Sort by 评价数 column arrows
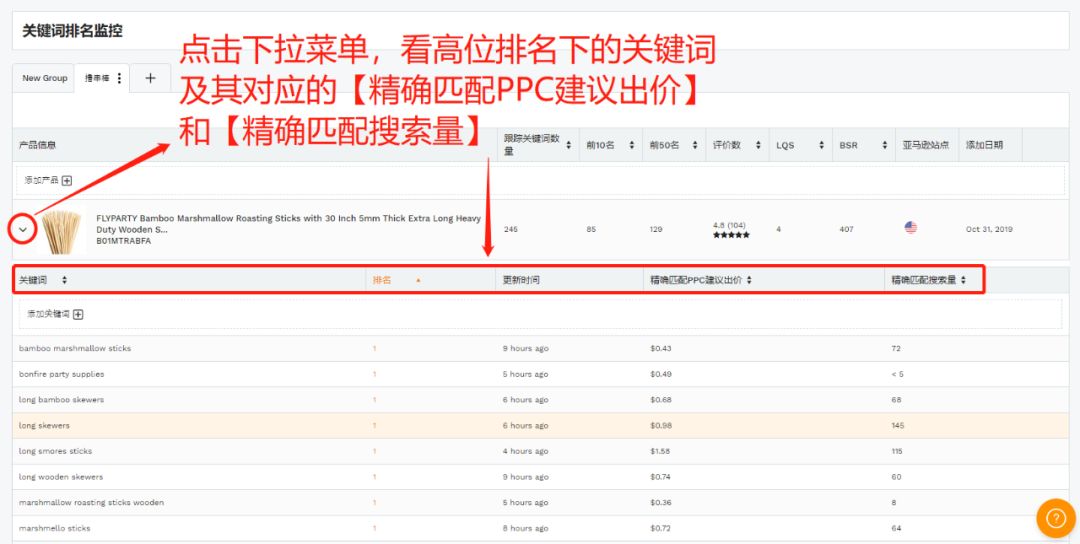 (760, 145)
